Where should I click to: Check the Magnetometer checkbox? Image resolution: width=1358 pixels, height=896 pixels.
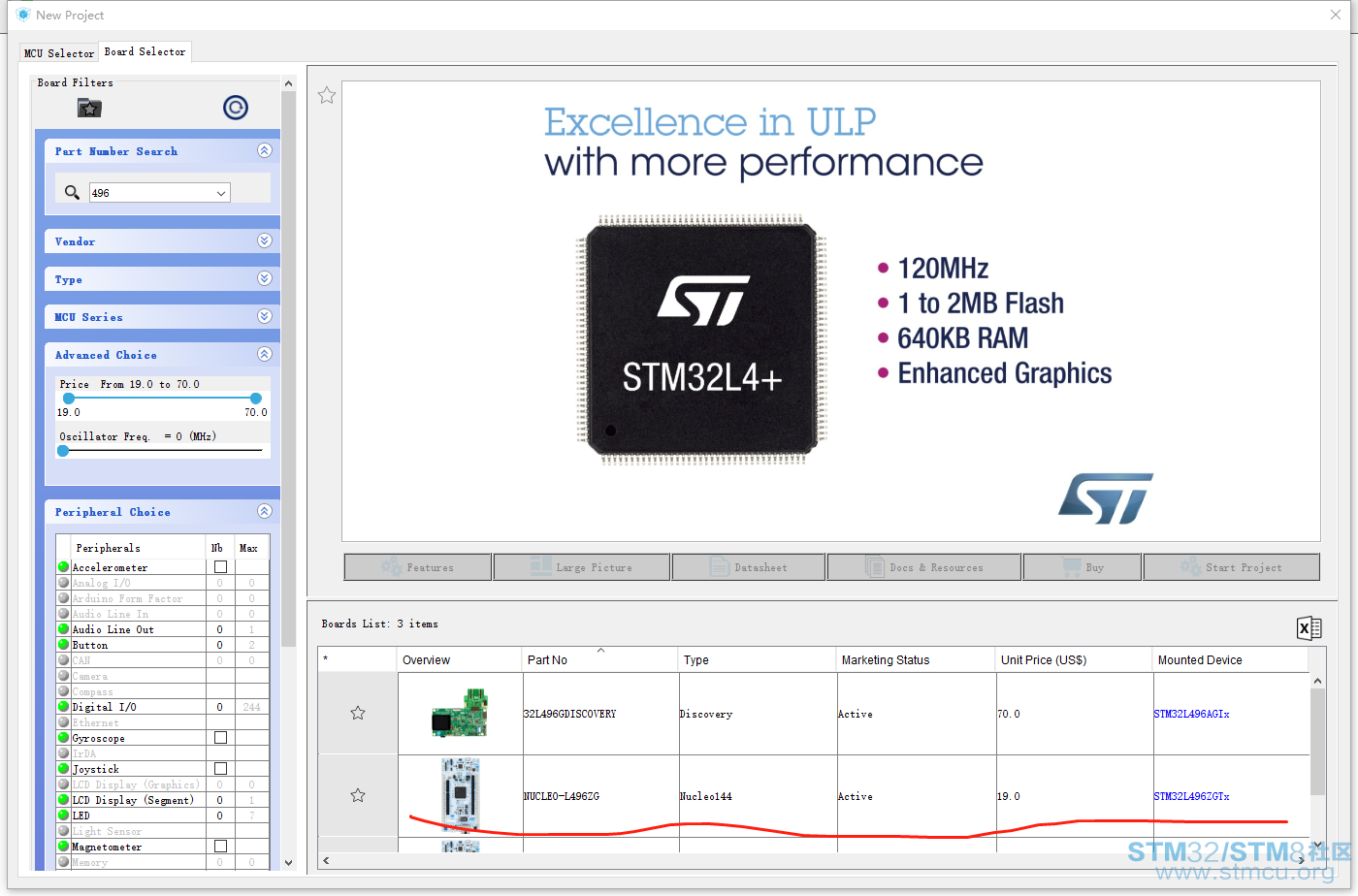coord(220,847)
